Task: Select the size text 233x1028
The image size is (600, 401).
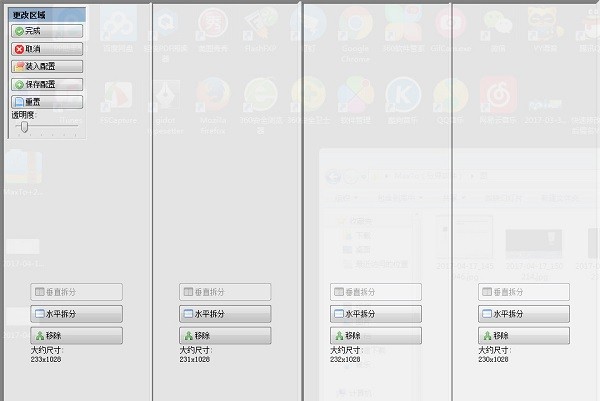Action: pos(46,359)
